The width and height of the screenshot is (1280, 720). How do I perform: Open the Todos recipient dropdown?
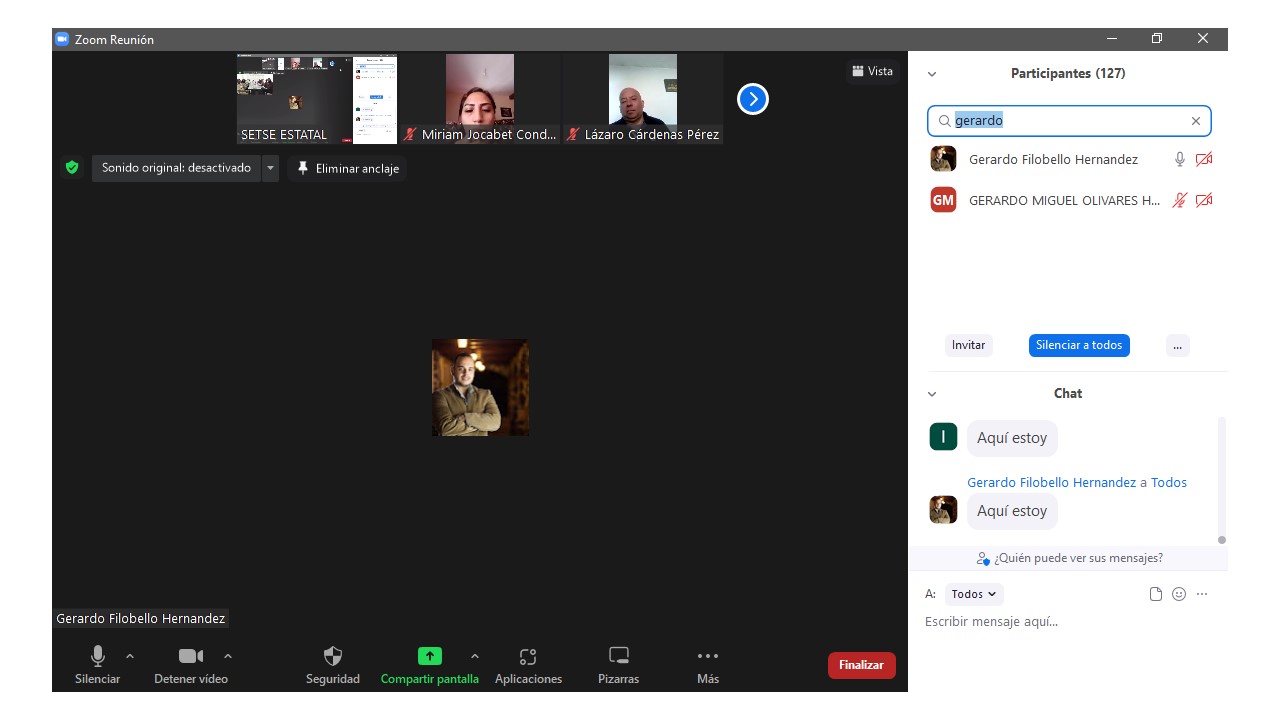tap(973, 594)
